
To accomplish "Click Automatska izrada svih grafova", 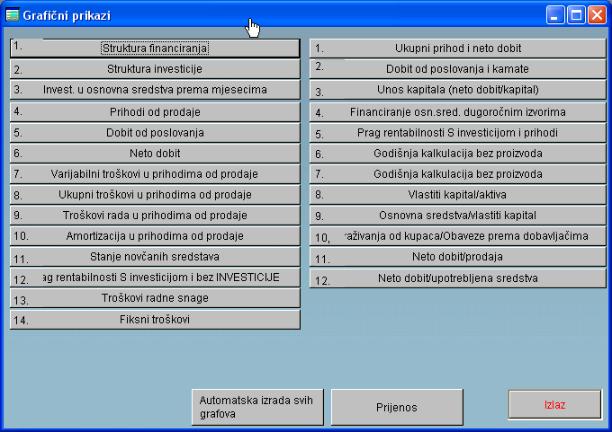I will (x=258, y=407).
